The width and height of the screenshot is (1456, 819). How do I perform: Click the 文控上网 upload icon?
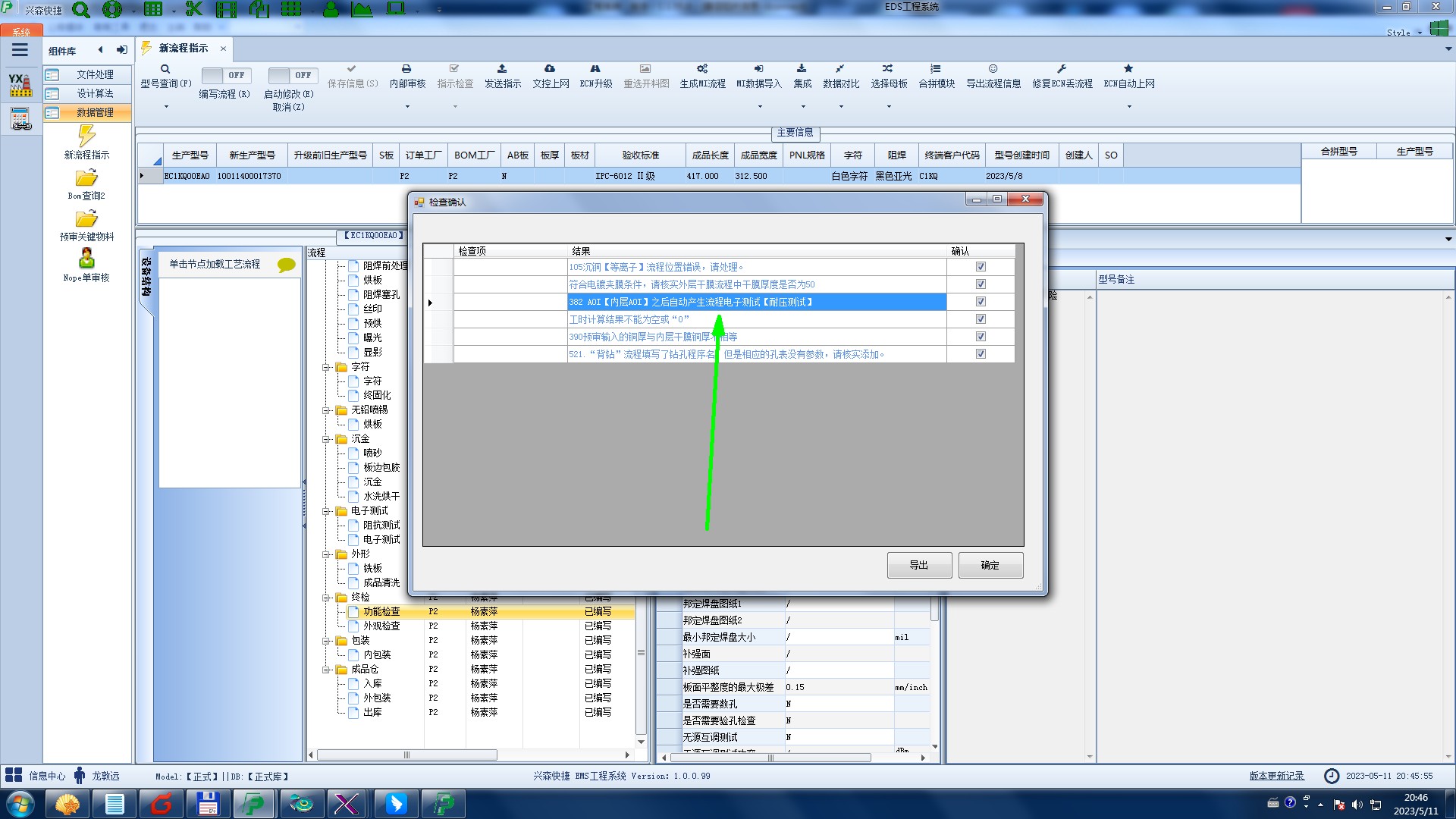(550, 69)
